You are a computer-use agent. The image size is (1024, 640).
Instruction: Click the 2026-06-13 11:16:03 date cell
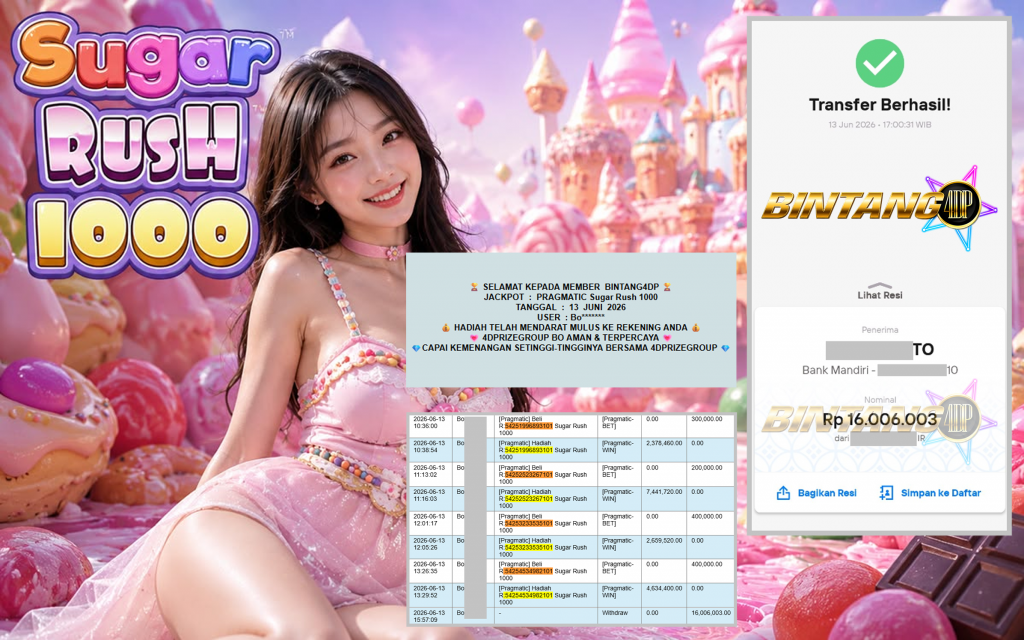[x=431, y=498]
